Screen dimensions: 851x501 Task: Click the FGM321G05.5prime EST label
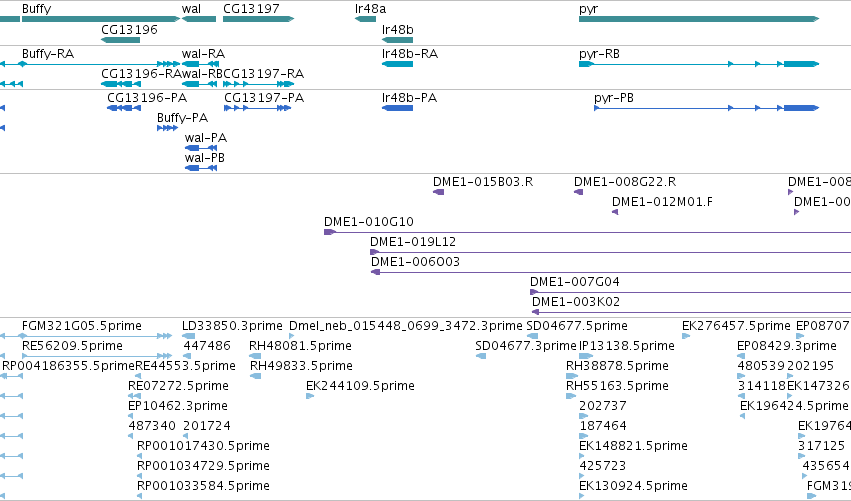(82, 326)
